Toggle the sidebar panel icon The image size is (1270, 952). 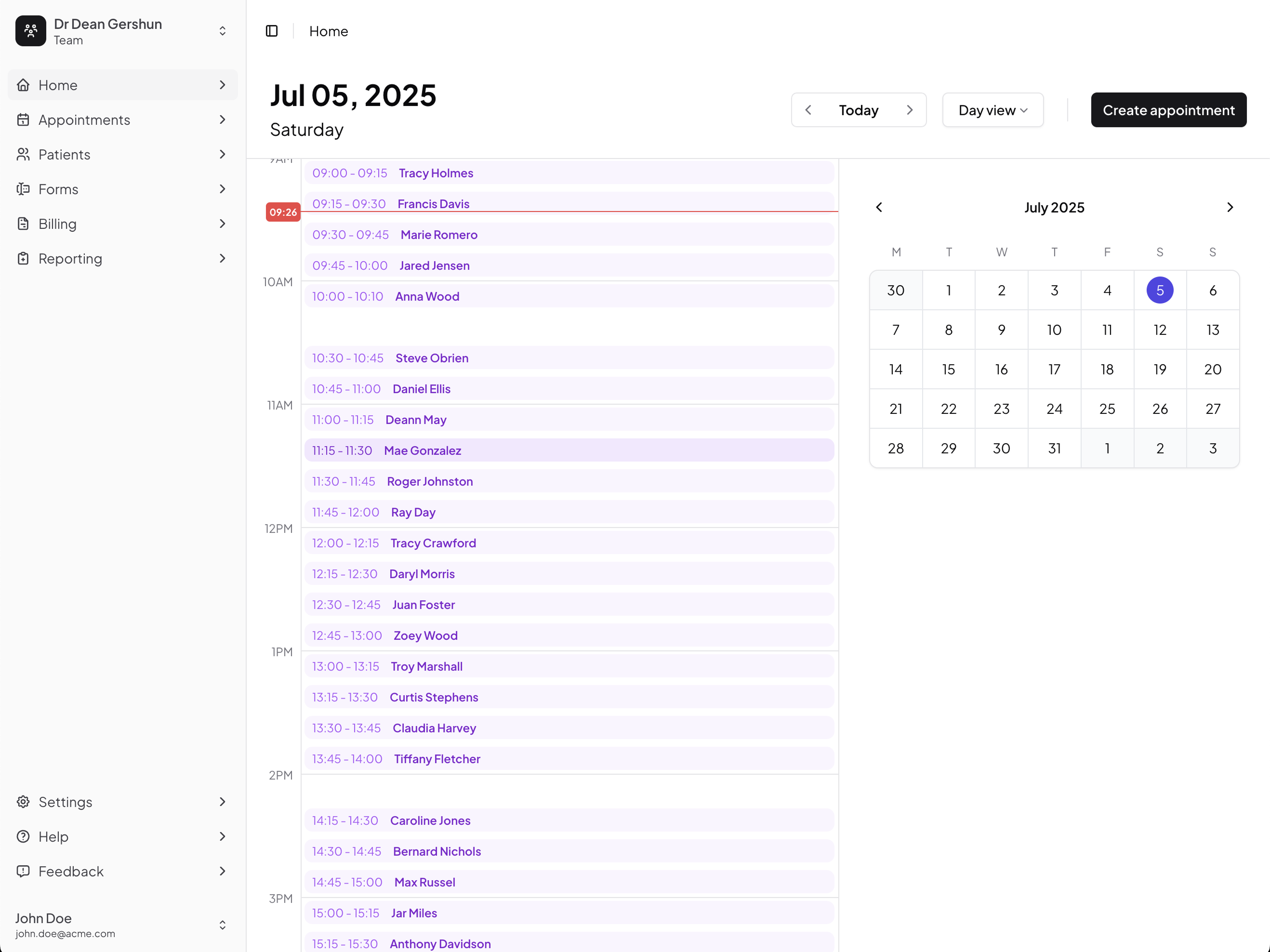pyautogui.click(x=272, y=31)
